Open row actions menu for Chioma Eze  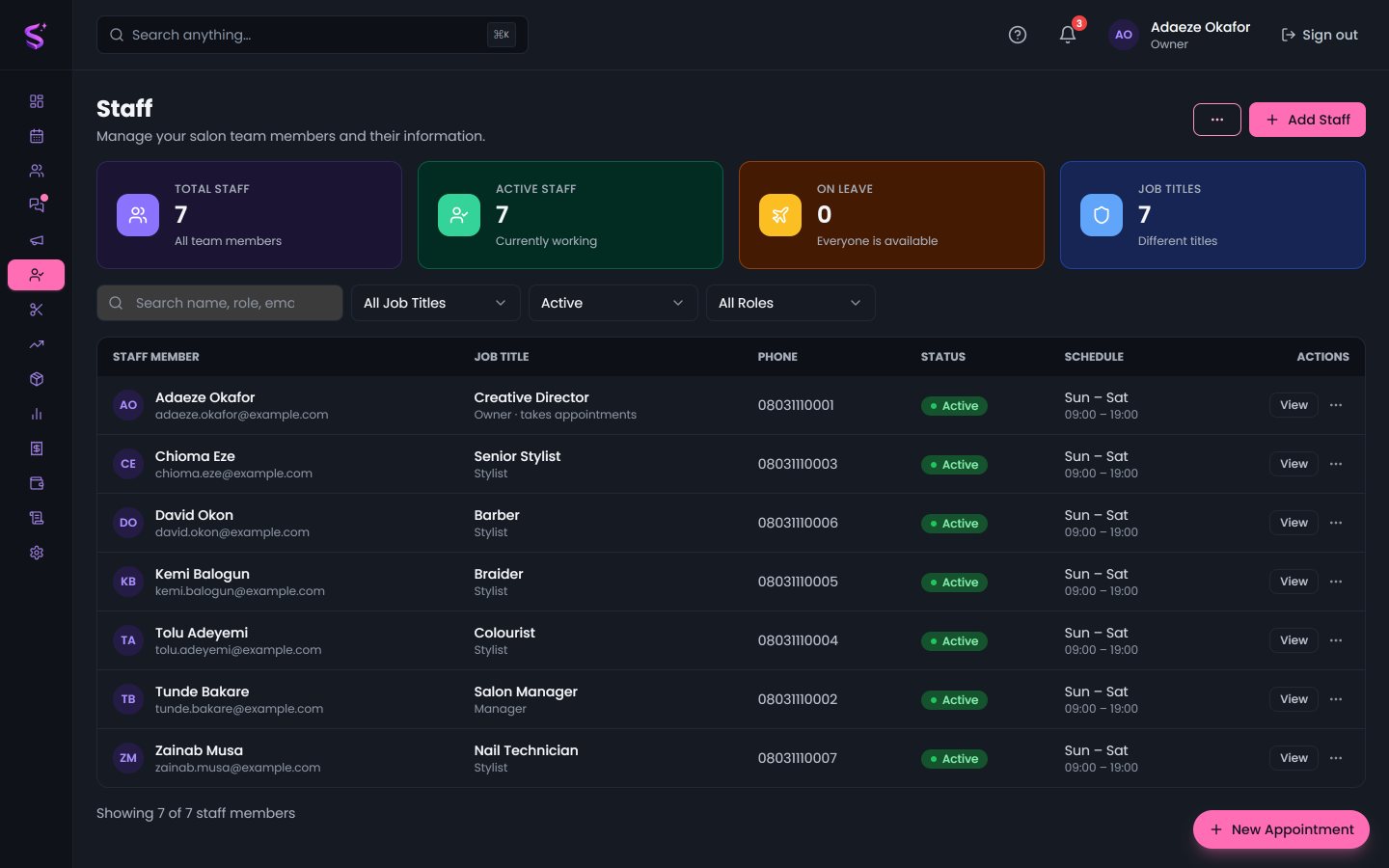[1336, 464]
